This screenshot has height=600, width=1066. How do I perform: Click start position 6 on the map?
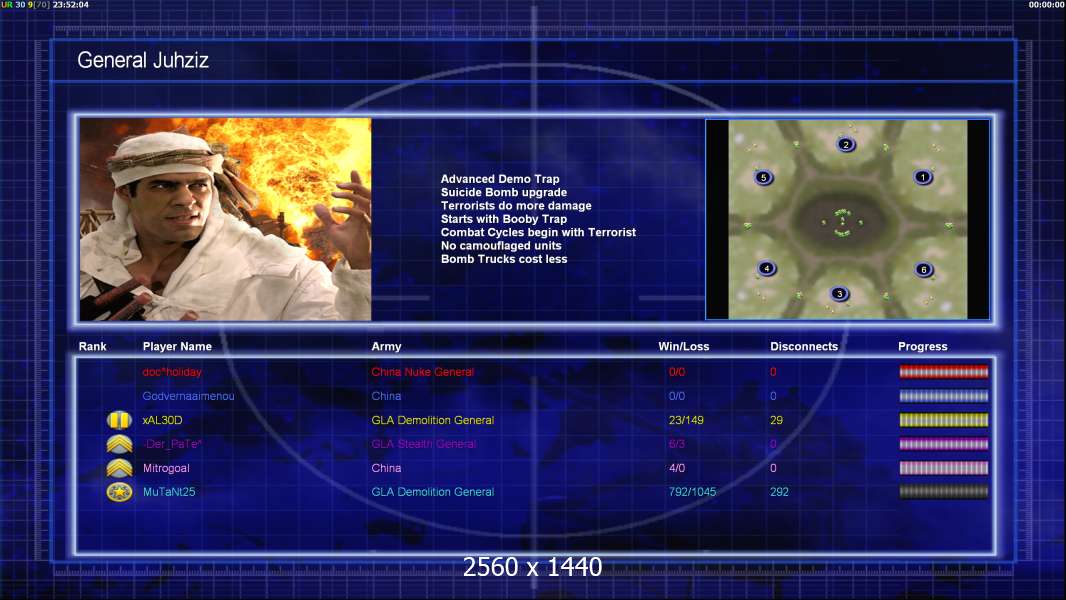click(x=923, y=270)
